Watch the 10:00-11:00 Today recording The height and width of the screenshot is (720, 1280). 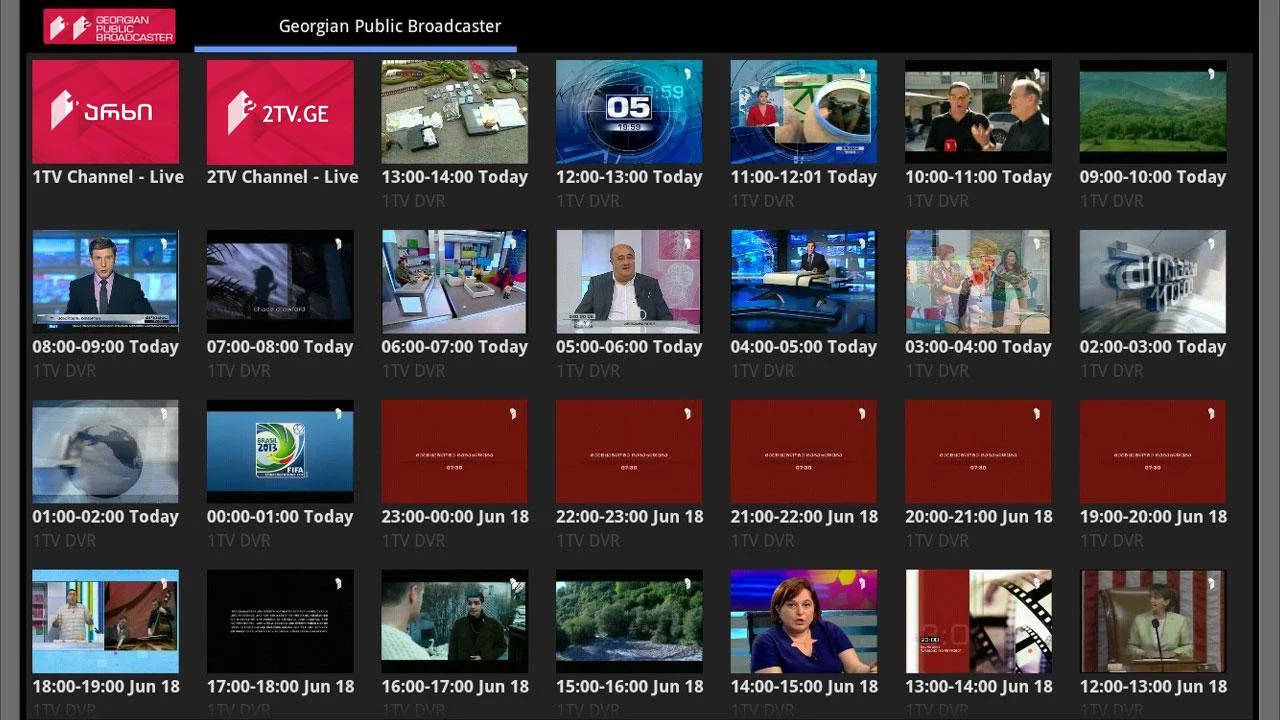pos(978,111)
